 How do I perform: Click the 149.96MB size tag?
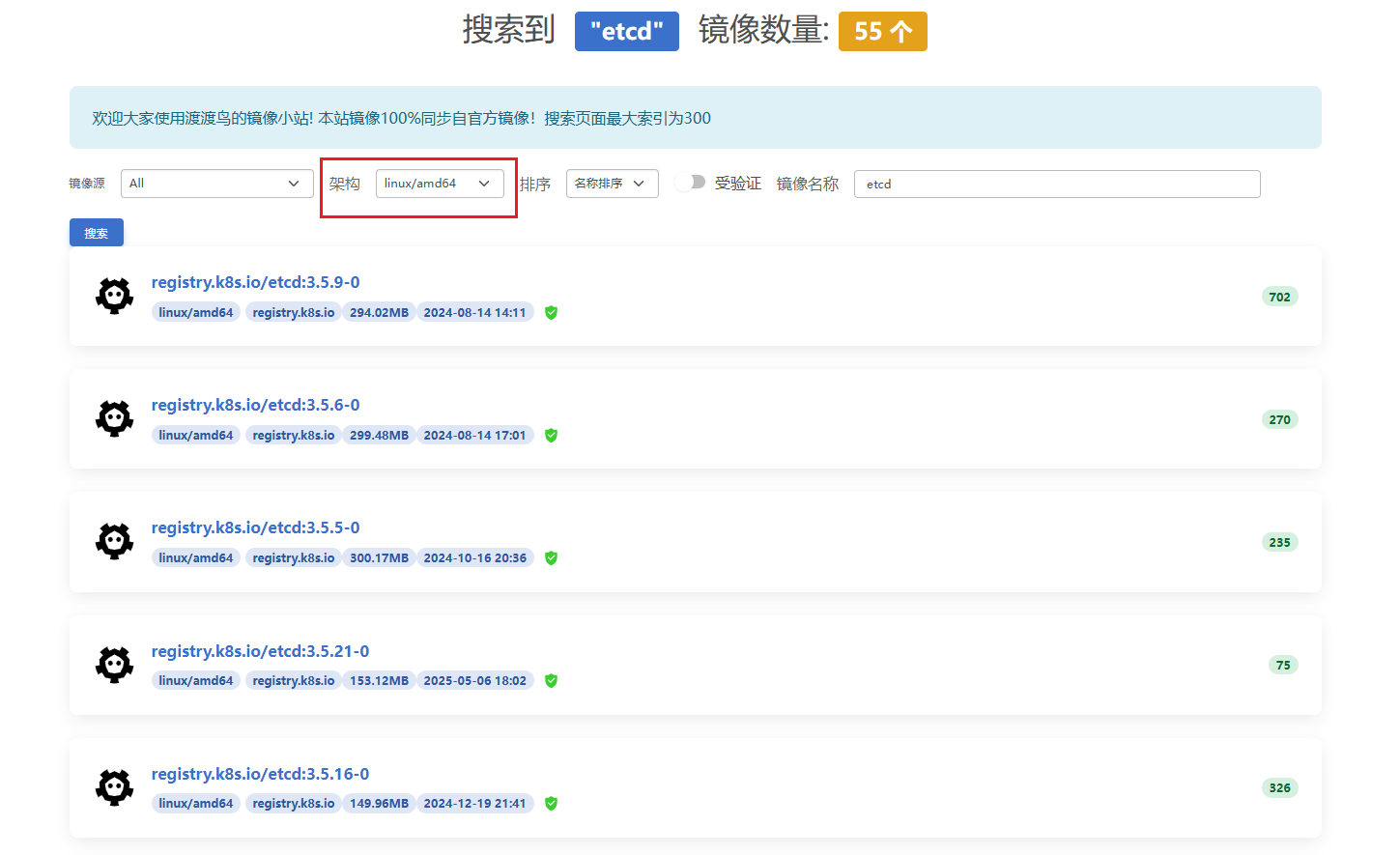tap(379, 803)
